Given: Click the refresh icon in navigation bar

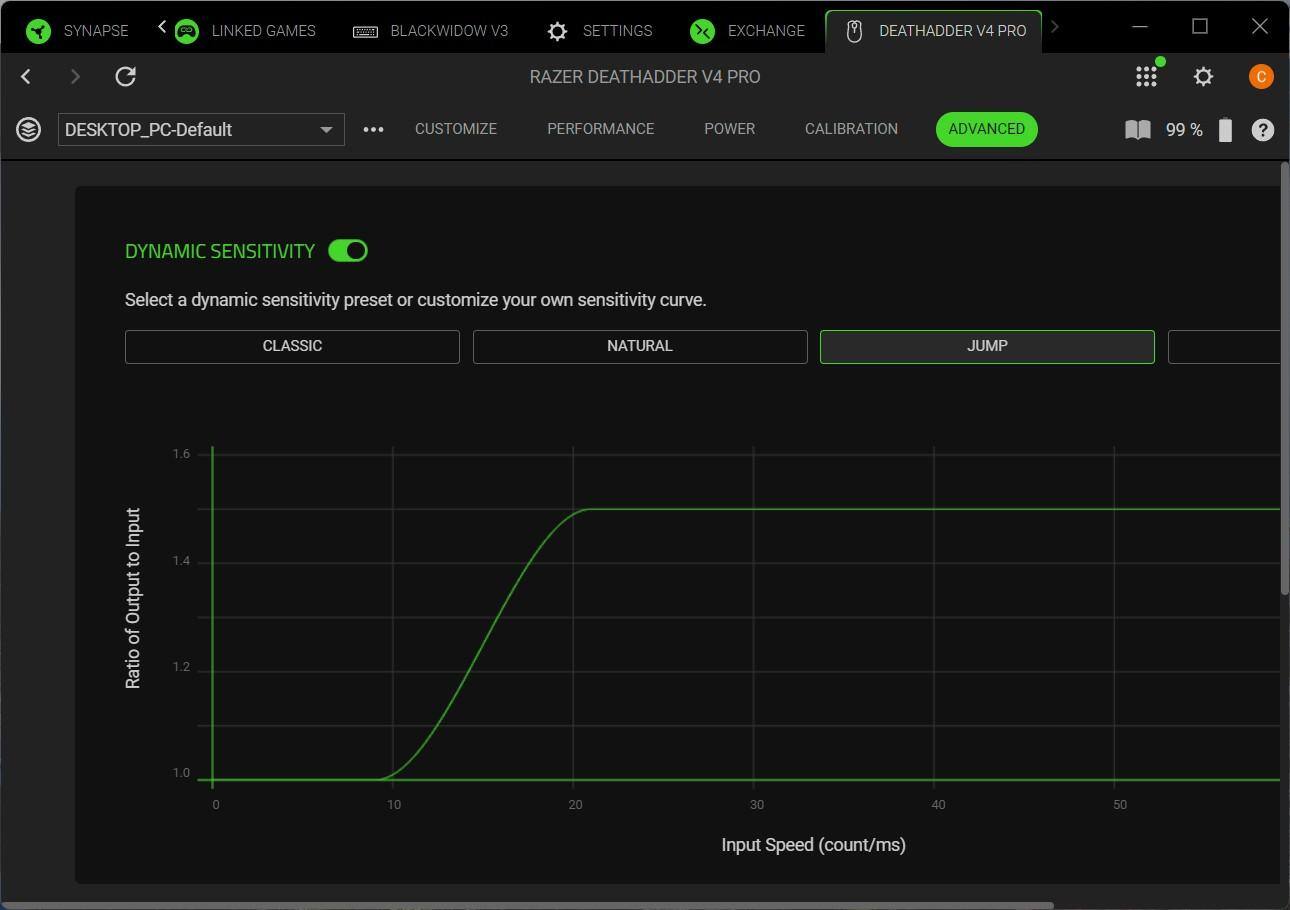Looking at the screenshot, I should (125, 77).
